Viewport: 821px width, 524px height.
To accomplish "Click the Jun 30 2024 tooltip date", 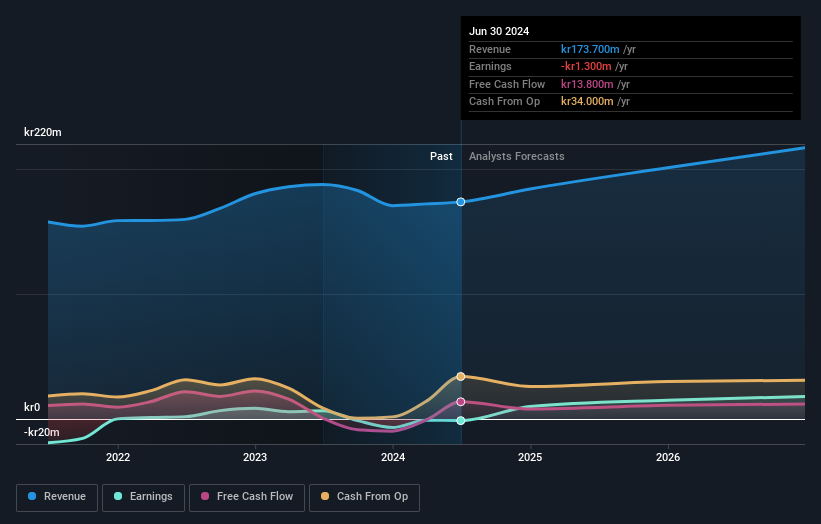I will (x=499, y=31).
